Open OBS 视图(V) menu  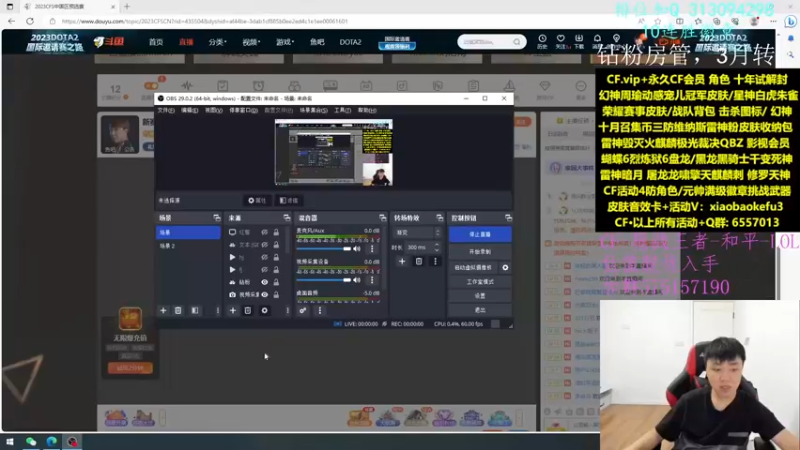click(213, 110)
